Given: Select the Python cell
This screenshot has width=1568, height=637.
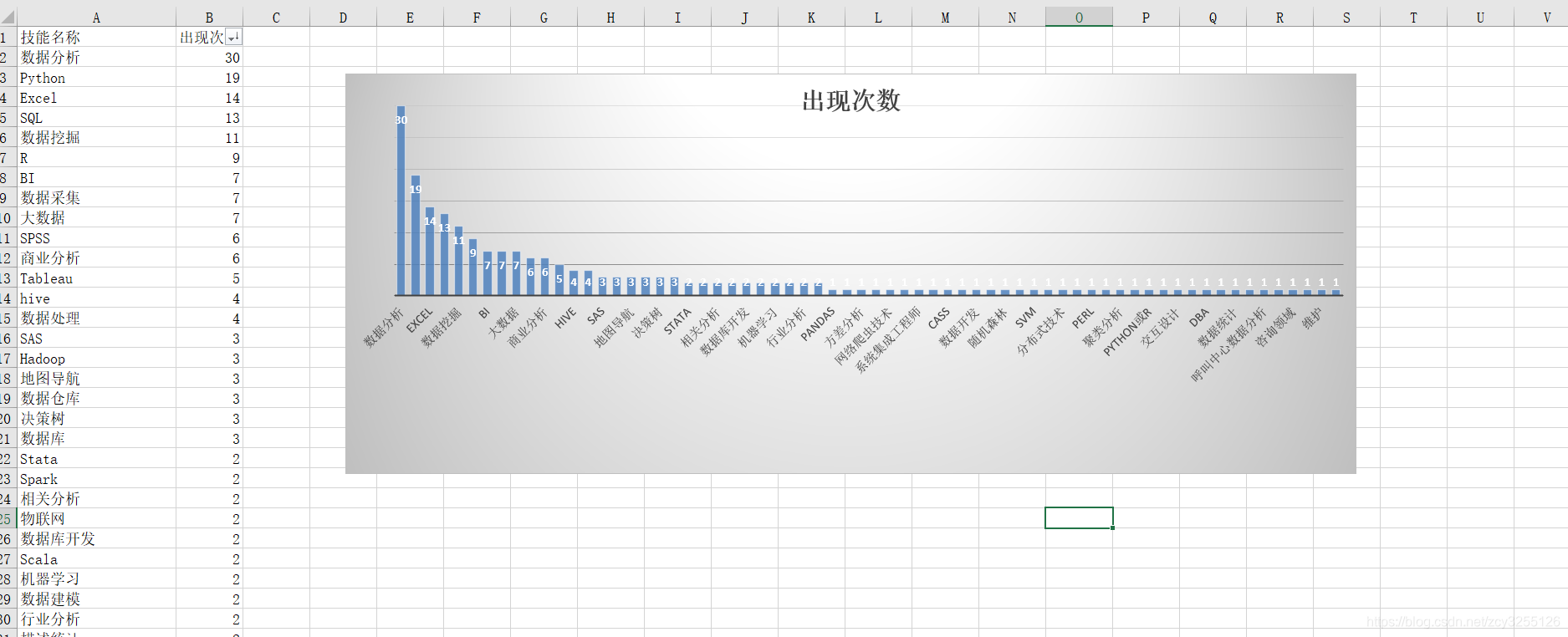Looking at the screenshot, I should (96, 78).
